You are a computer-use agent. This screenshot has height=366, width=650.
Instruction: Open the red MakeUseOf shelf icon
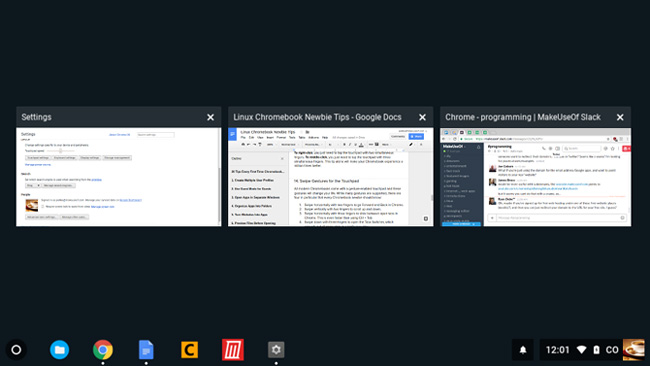tap(233, 350)
